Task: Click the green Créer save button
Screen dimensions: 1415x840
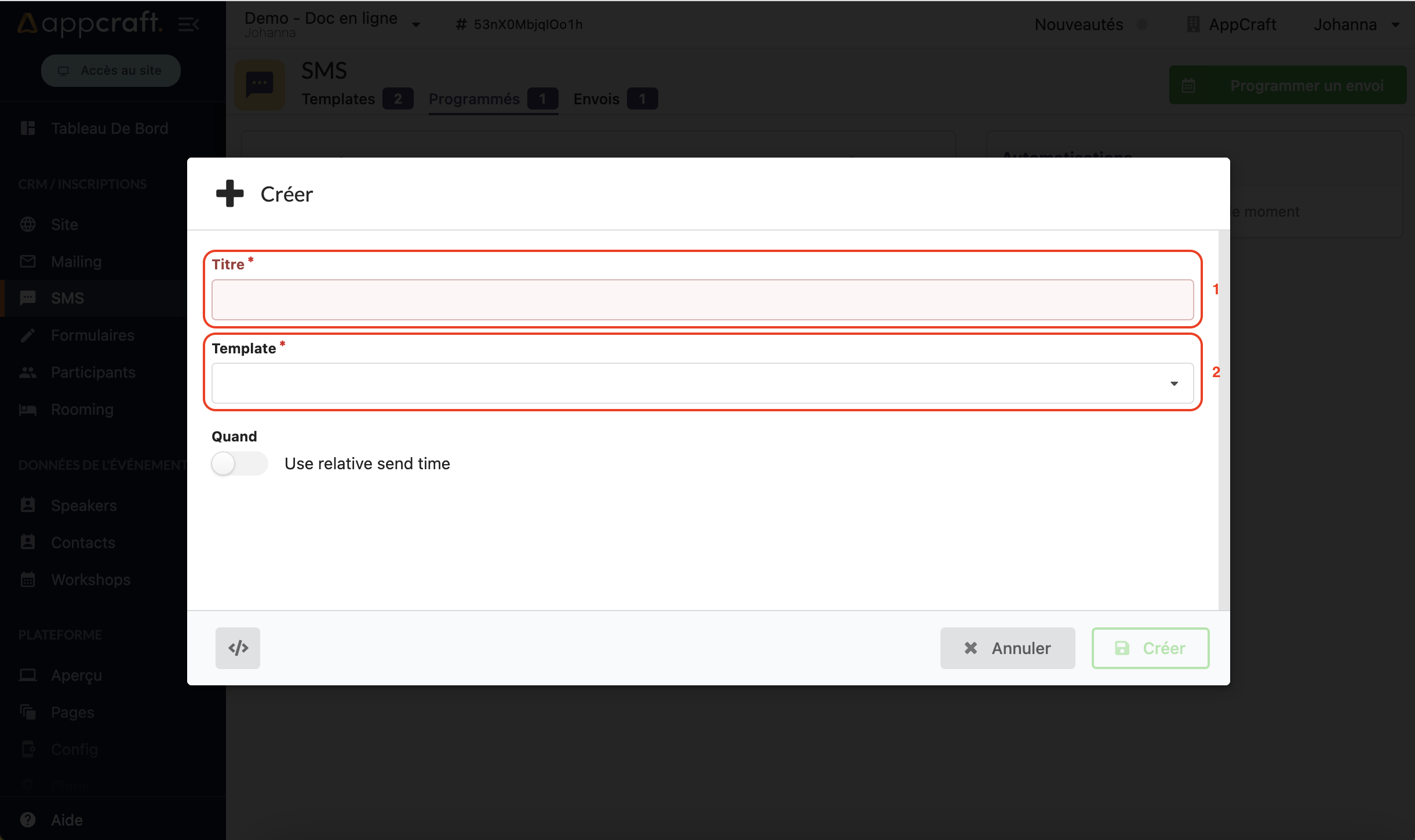Action: [1150, 648]
